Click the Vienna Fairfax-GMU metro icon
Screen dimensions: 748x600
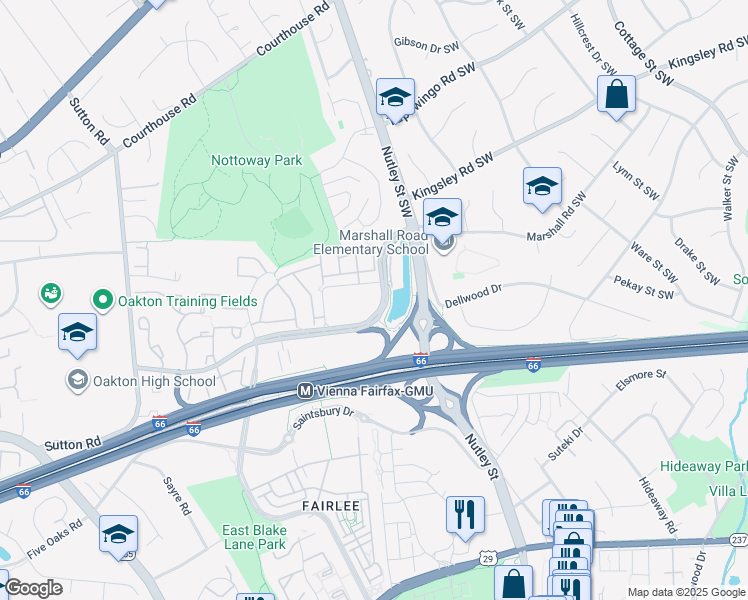[305, 392]
